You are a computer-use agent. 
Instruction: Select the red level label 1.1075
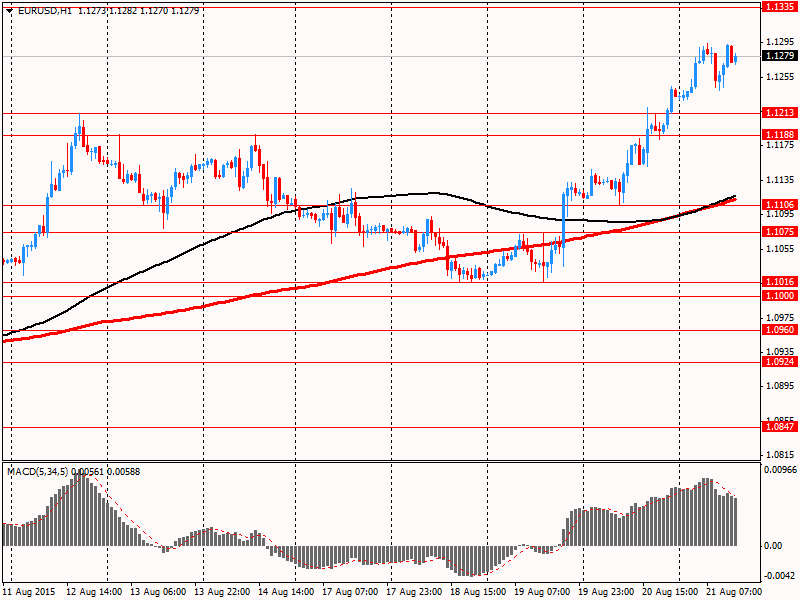[x=780, y=232]
